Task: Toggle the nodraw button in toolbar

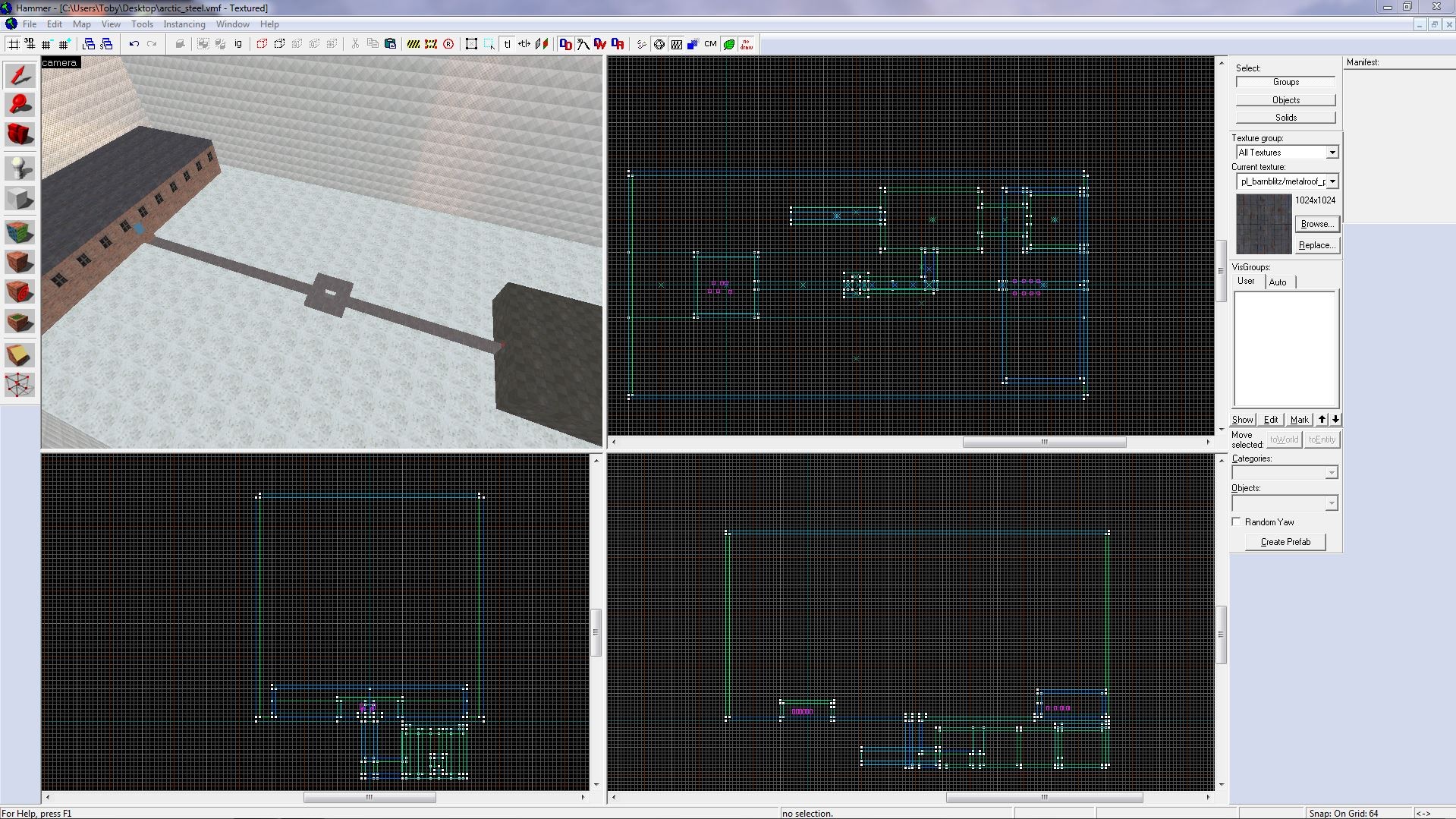Action: pyautogui.click(x=747, y=44)
